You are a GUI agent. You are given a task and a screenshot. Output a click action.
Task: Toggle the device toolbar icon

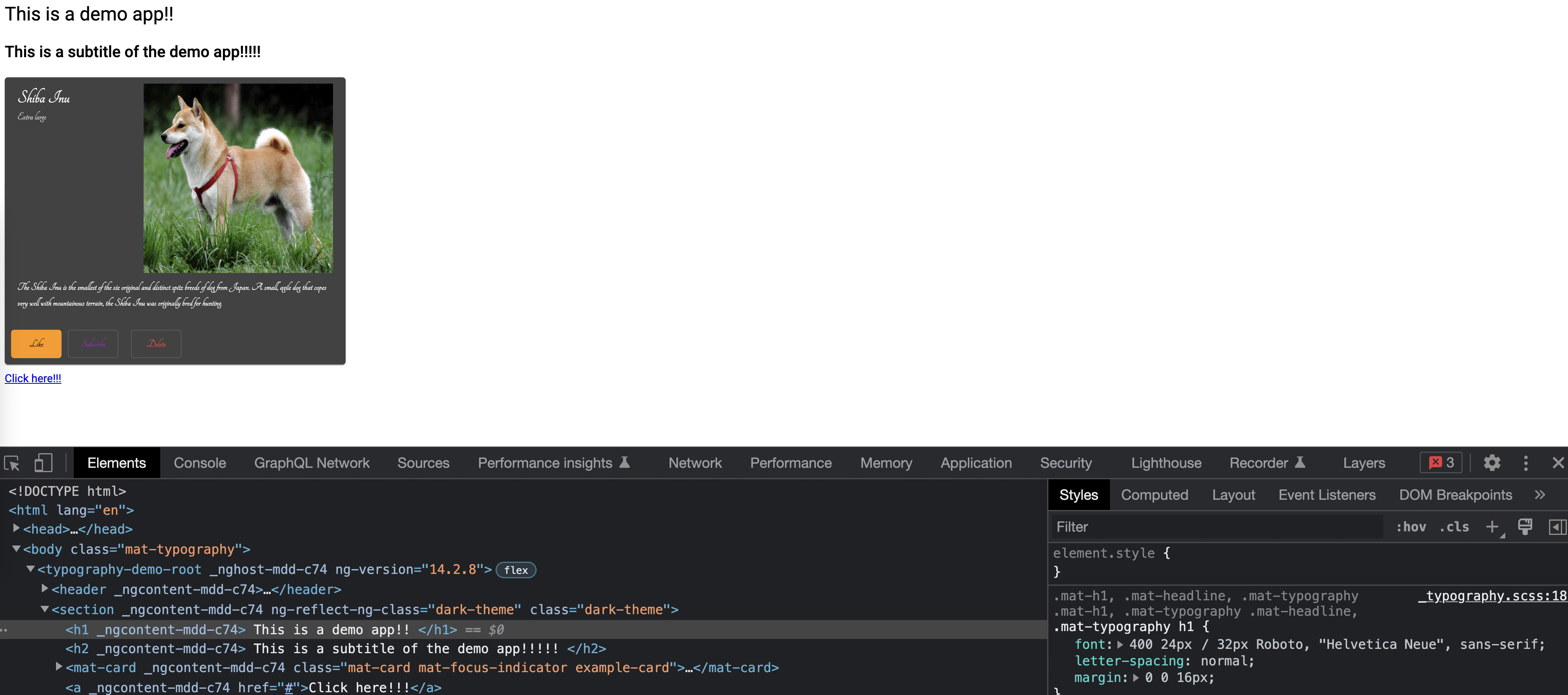(43, 463)
